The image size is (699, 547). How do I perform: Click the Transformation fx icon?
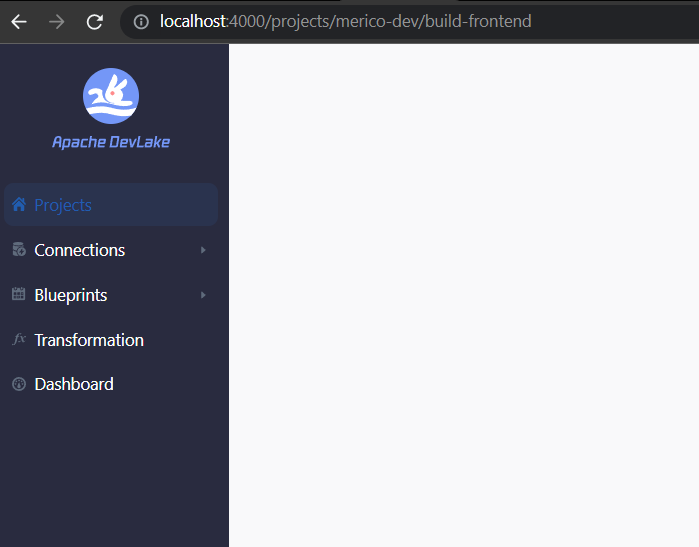click(19, 339)
